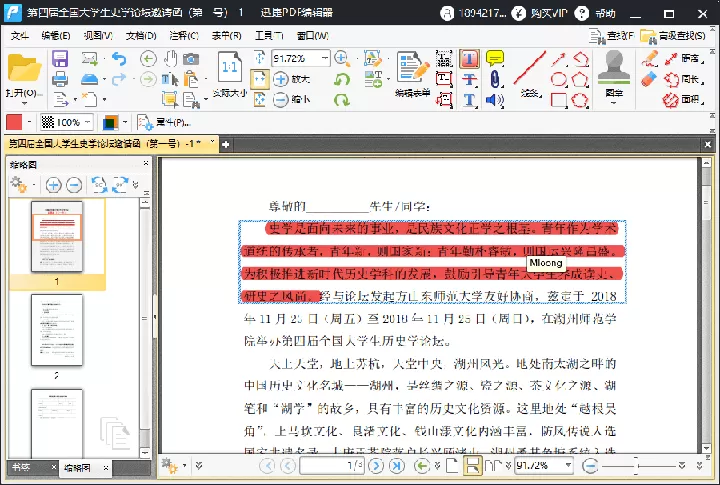Click the 购买VIP button
The height and width of the screenshot is (485, 720).
pyautogui.click(x=540, y=13)
